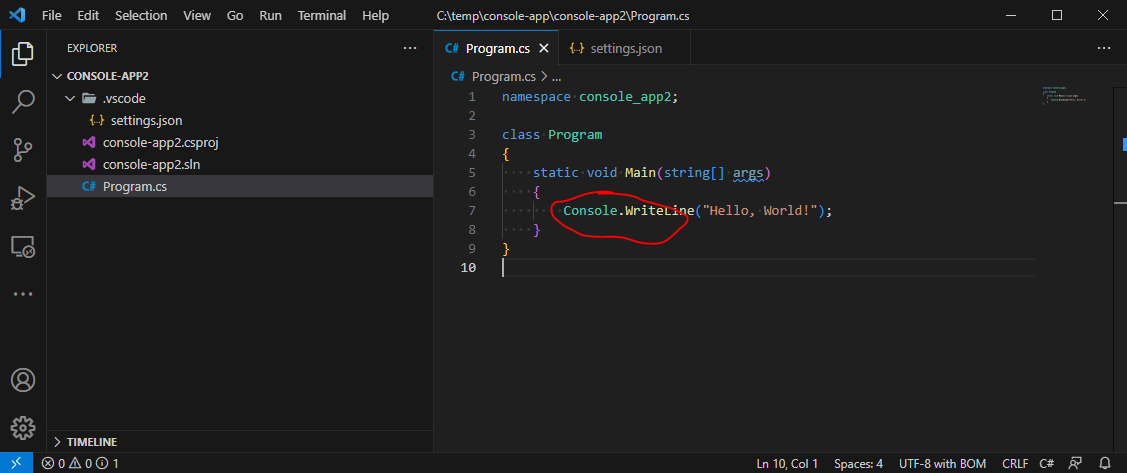Image resolution: width=1127 pixels, height=473 pixels.
Task: Click line number 7 in gutter
Action: [472, 211]
